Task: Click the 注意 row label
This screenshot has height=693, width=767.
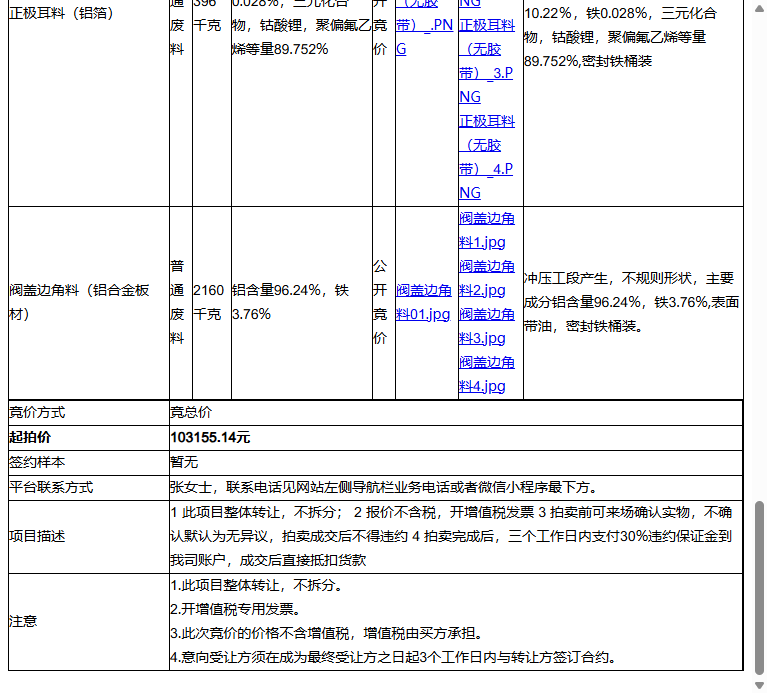Action: click(x=23, y=622)
